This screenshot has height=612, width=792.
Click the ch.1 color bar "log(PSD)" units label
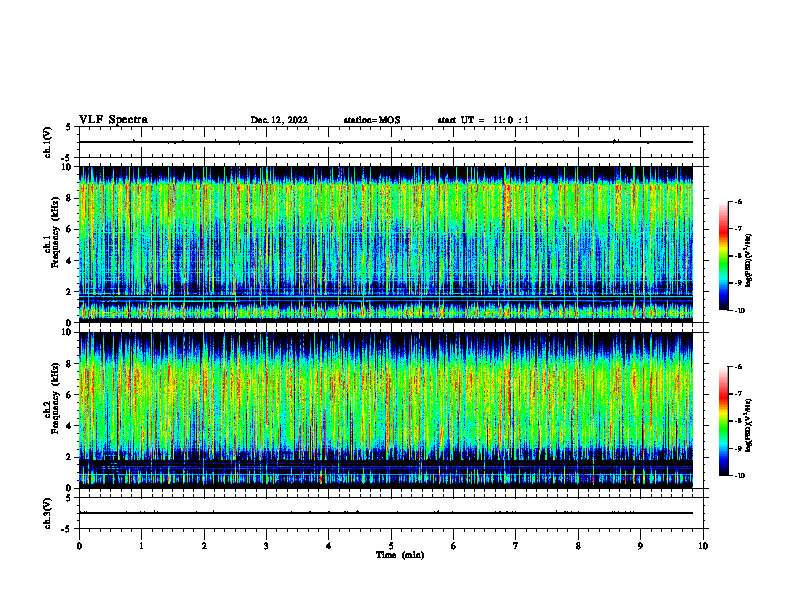[x=749, y=261]
